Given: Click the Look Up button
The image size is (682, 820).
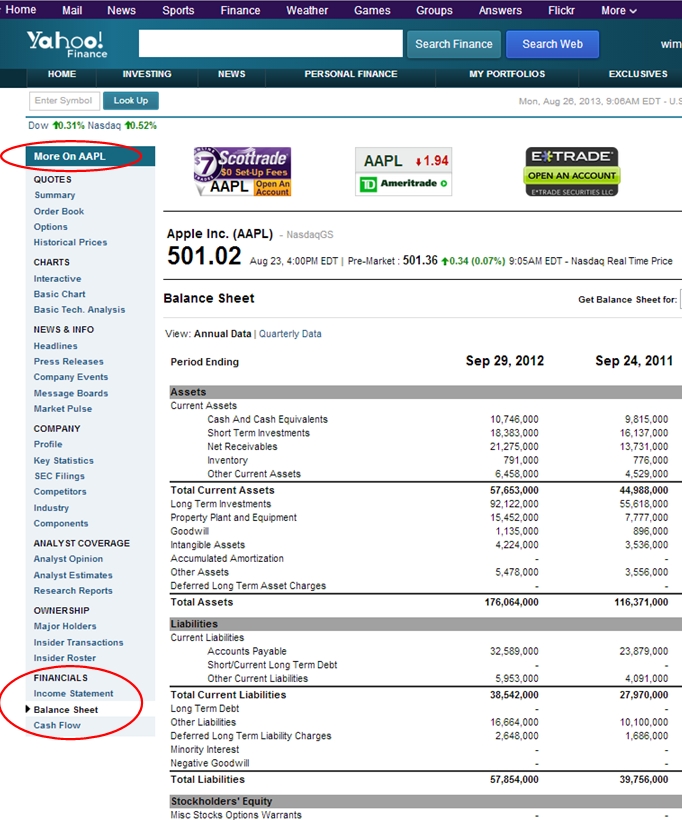Looking at the screenshot, I should coord(131,100).
